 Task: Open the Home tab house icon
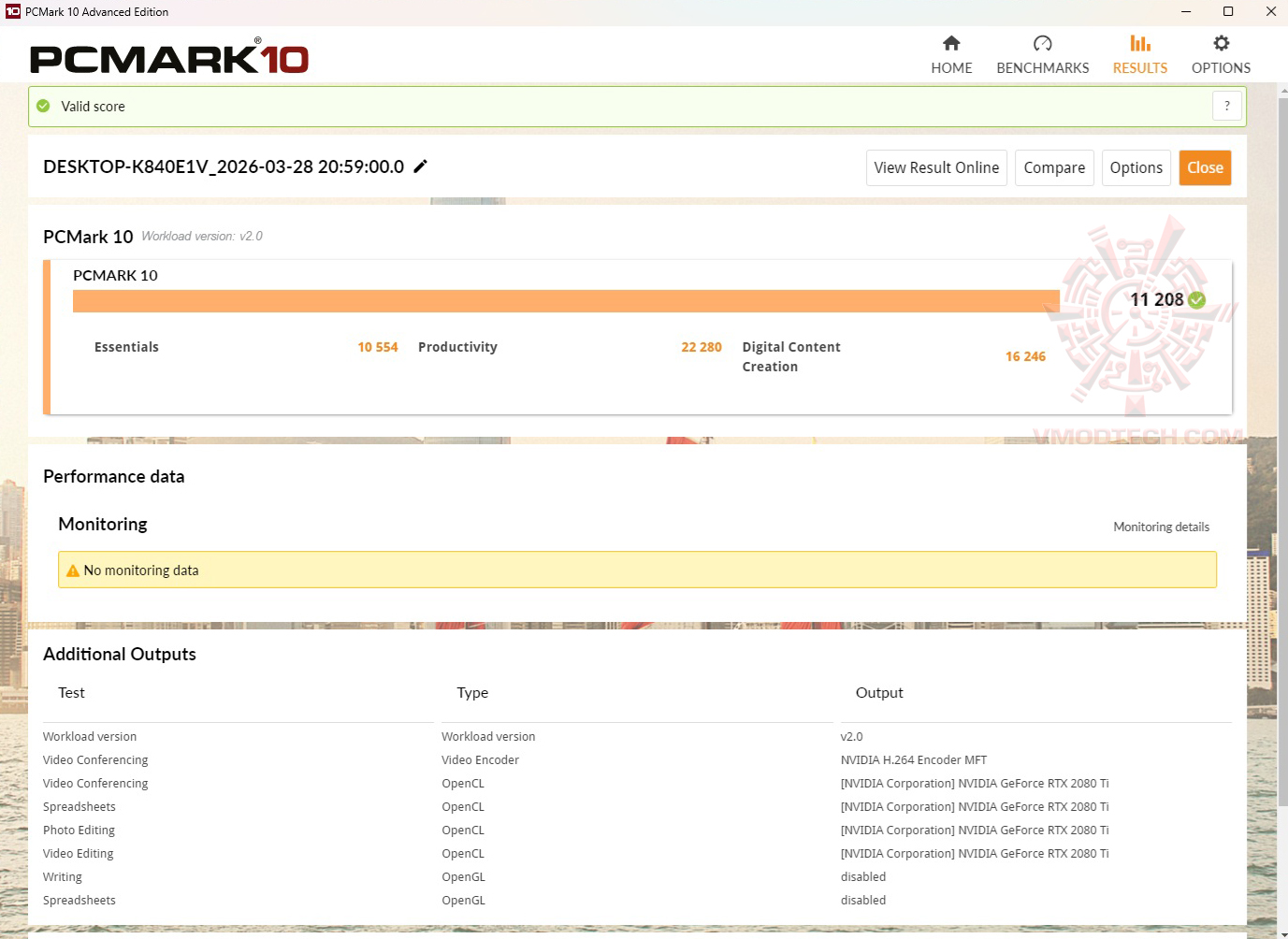point(951,43)
